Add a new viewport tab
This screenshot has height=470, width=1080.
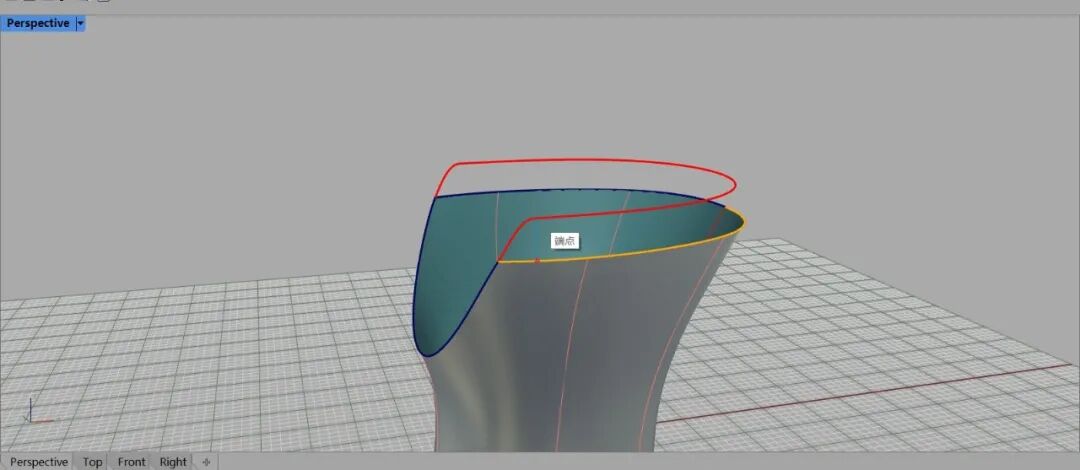[206, 462]
